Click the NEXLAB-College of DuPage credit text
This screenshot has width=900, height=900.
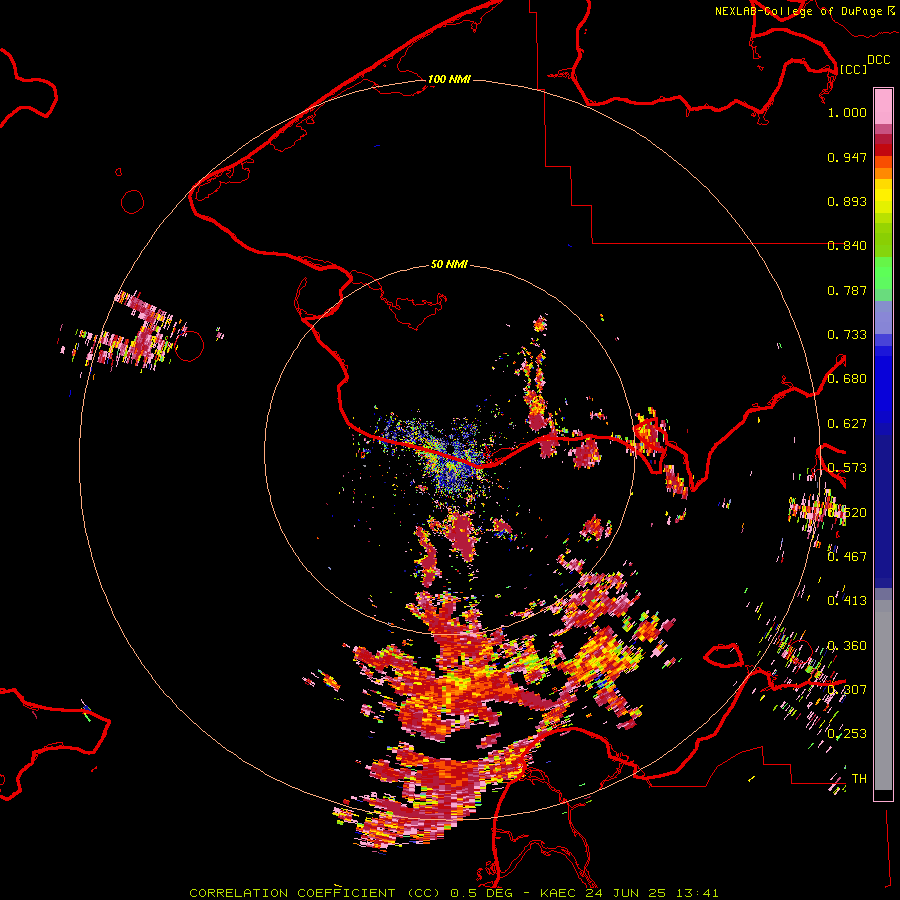click(x=798, y=11)
